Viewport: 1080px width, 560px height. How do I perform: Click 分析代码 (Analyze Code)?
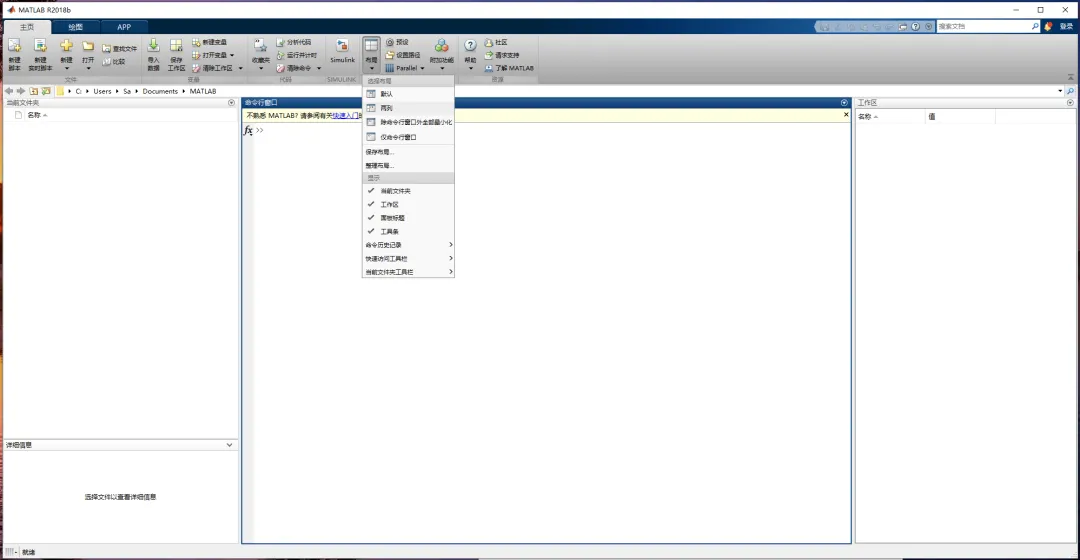[294, 42]
